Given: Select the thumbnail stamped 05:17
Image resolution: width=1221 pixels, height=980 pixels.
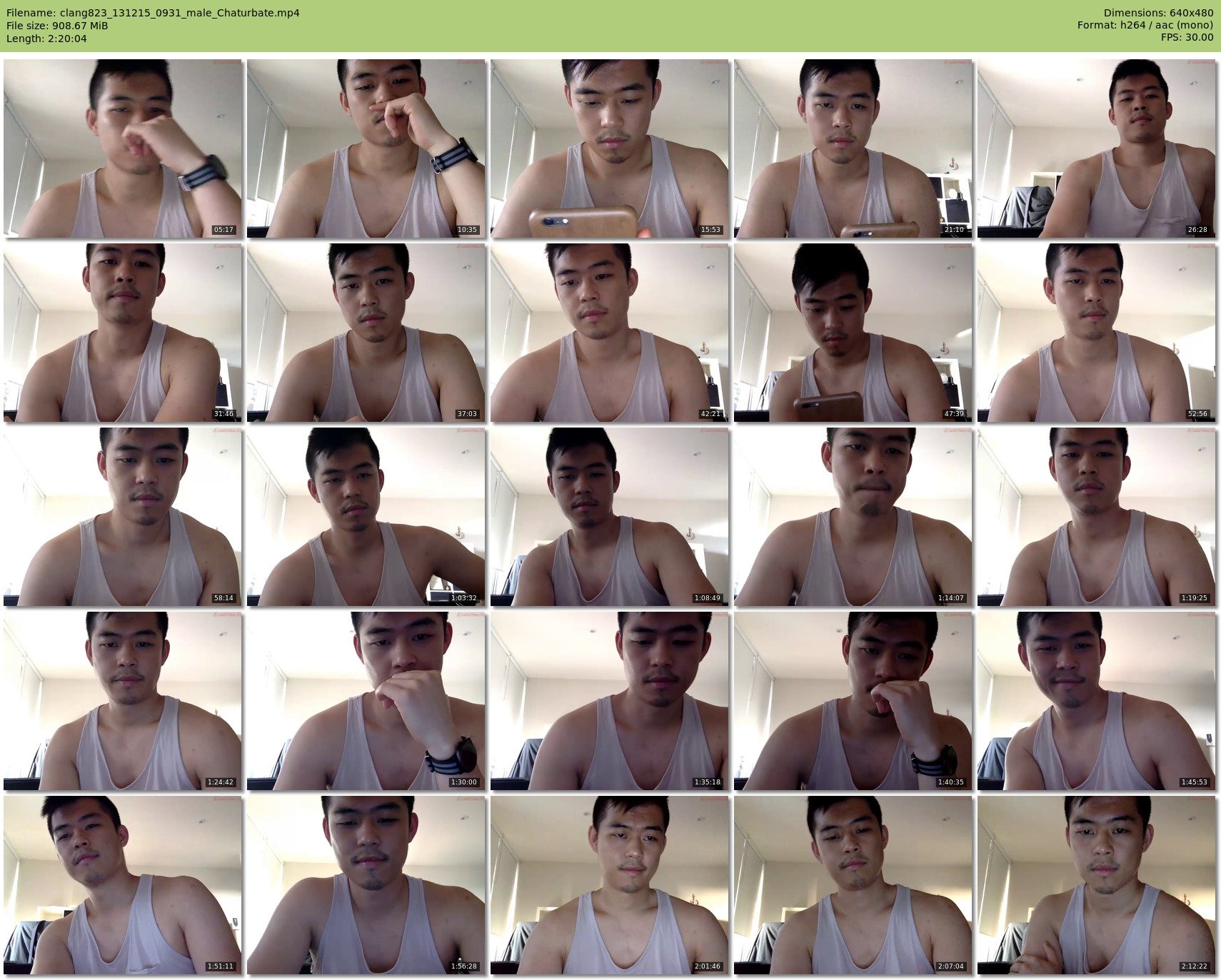Looking at the screenshot, I should [x=122, y=148].
